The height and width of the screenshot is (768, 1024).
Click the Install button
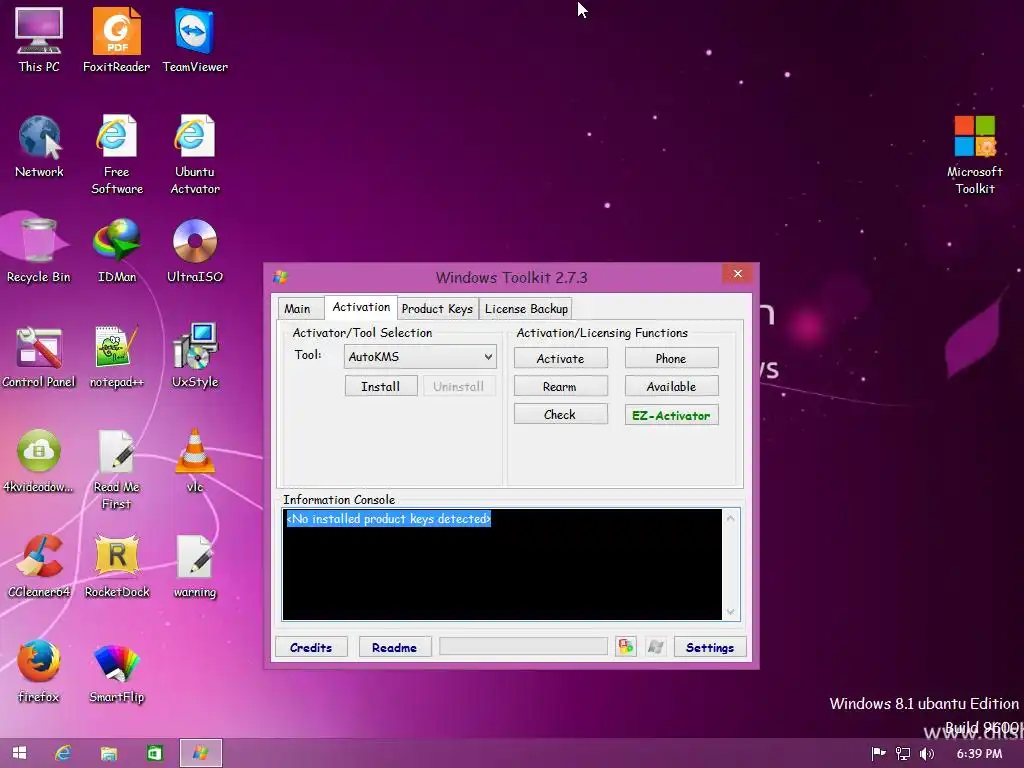[x=381, y=386]
